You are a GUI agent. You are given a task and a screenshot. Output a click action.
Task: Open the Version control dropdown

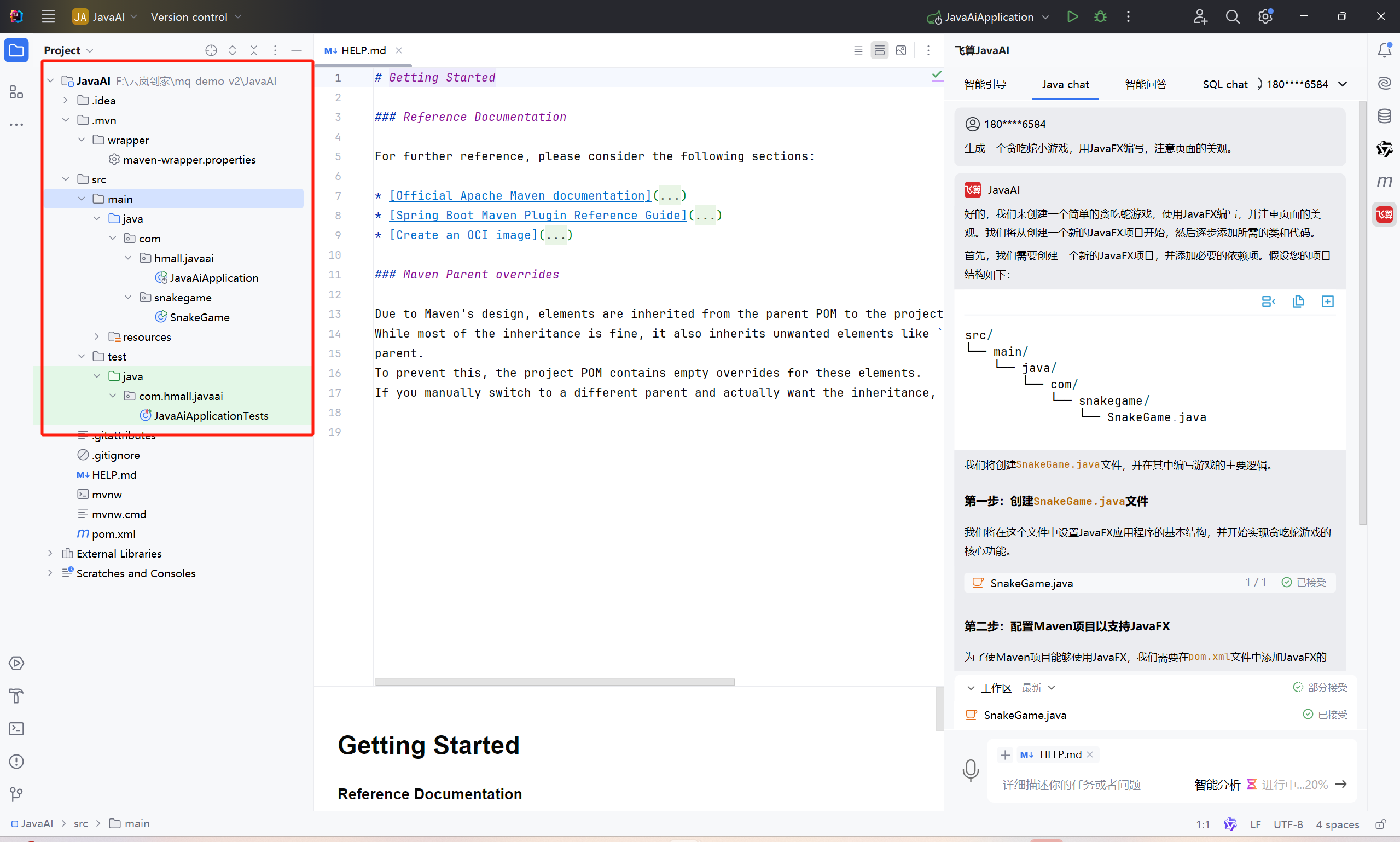click(x=196, y=17)
